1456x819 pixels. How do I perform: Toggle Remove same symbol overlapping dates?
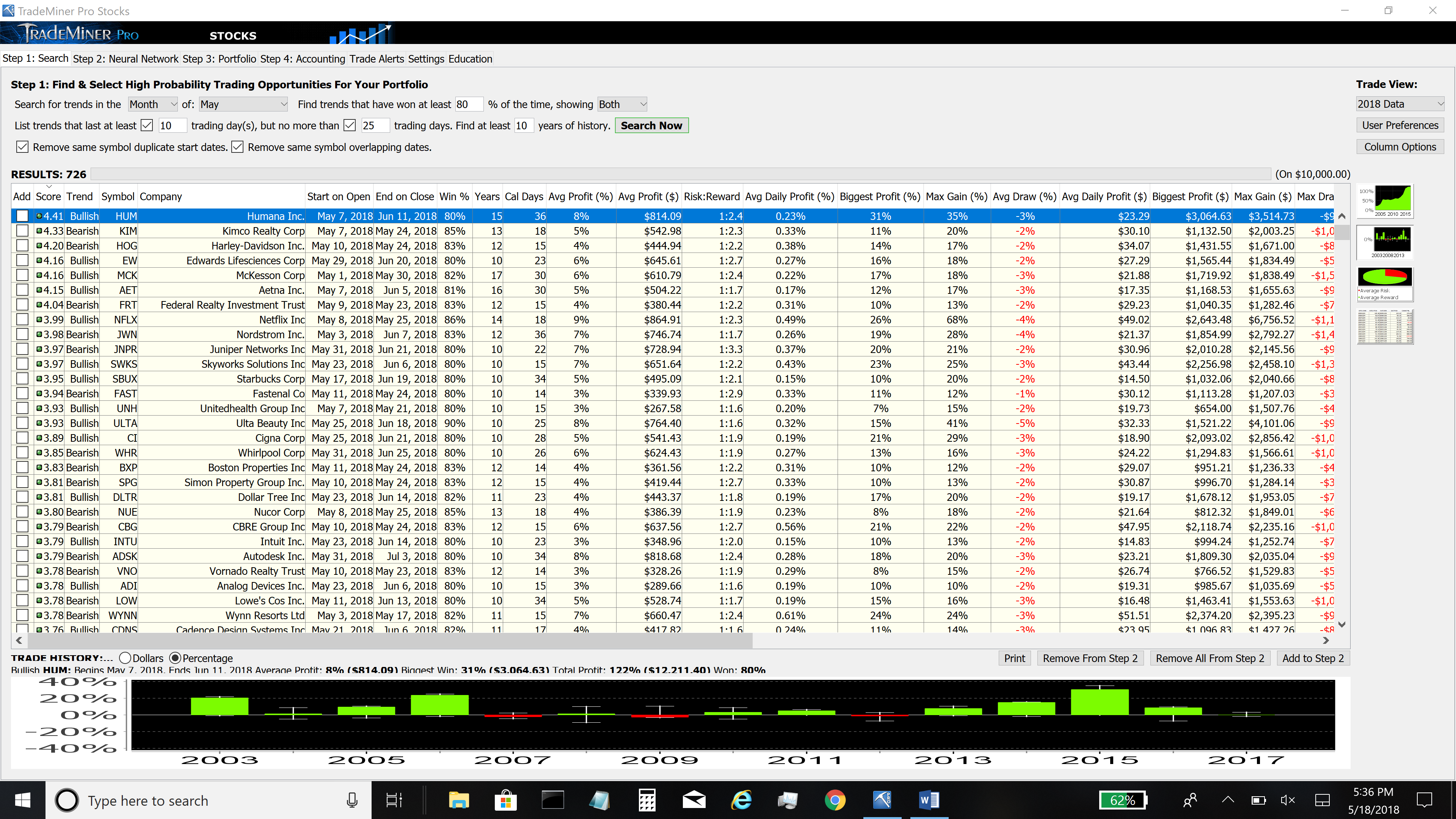237,147
